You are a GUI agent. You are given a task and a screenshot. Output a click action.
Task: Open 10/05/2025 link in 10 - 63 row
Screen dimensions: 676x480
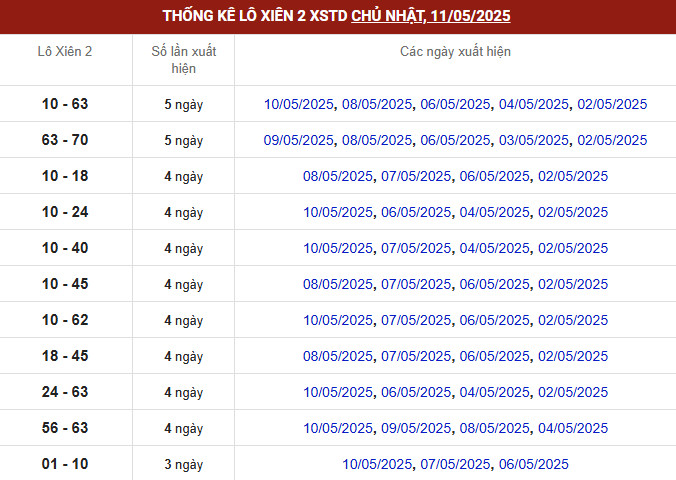[x=299, y=104]
